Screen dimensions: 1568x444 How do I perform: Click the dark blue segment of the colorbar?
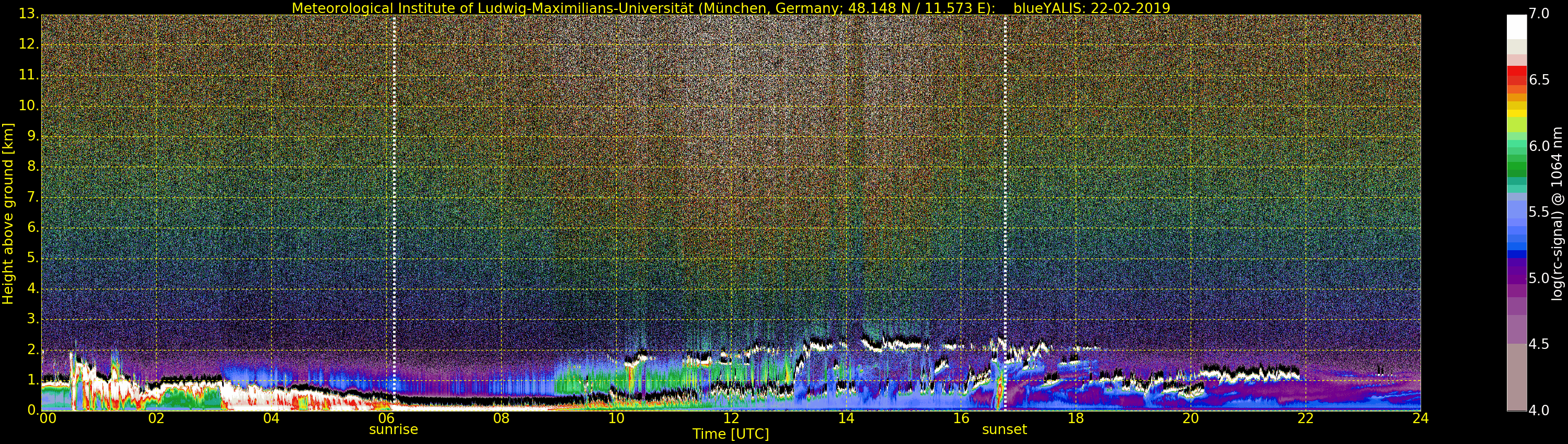tap(1516, 254)
